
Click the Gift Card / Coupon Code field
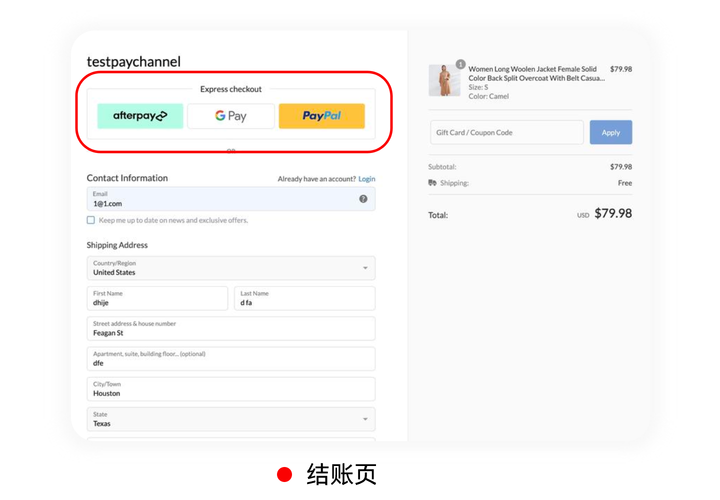point(507,132)
